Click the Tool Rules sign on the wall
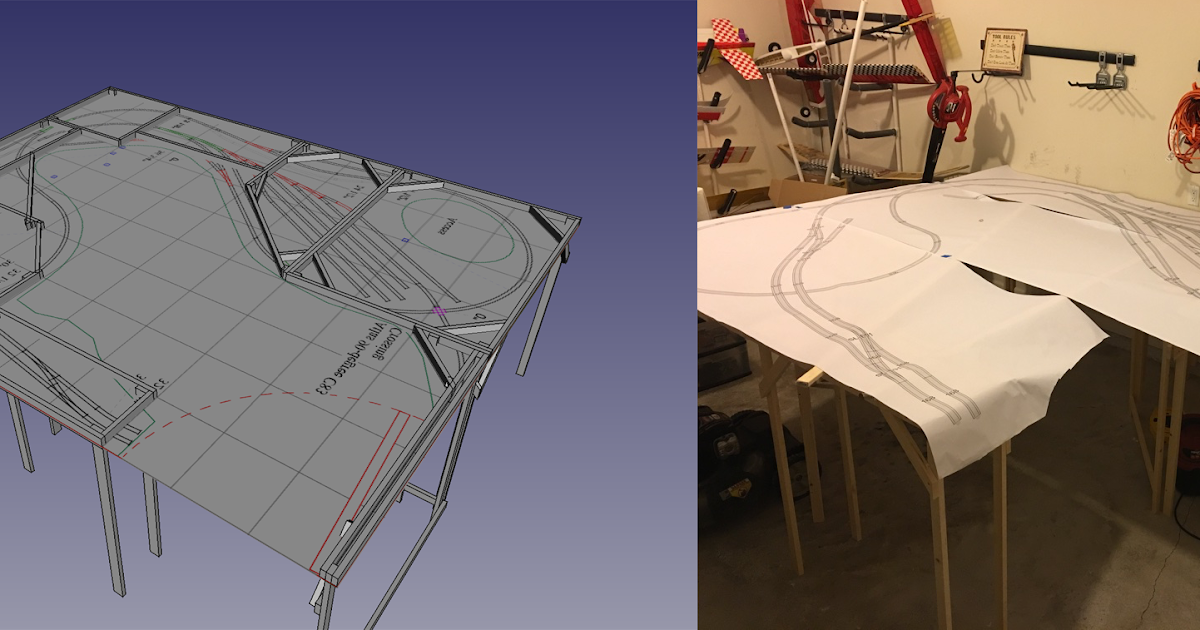1200x630 pixels. point(1003,48)
